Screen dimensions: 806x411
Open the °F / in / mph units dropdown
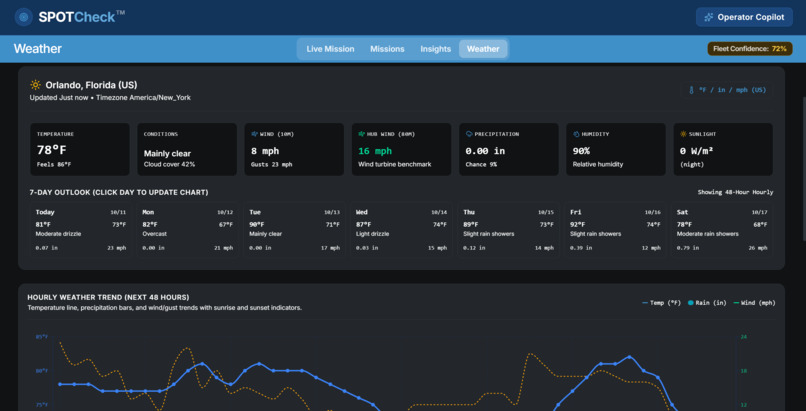click(x=727, y=90)
